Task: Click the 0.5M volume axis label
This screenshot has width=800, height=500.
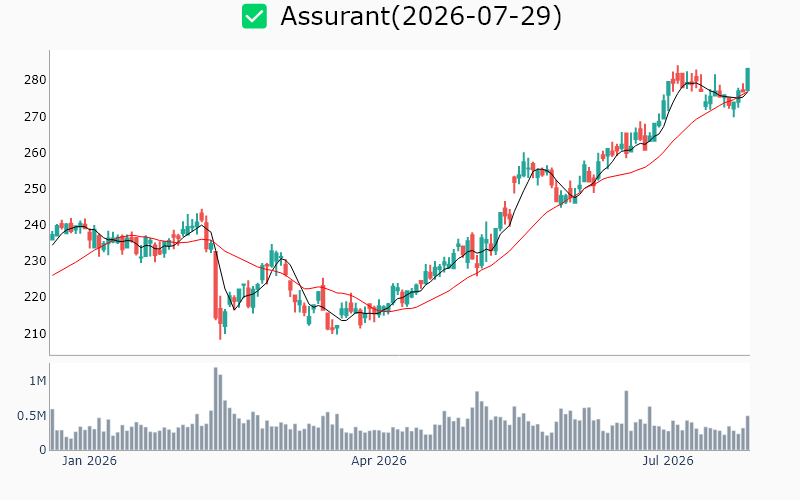Action: [32, 416]
